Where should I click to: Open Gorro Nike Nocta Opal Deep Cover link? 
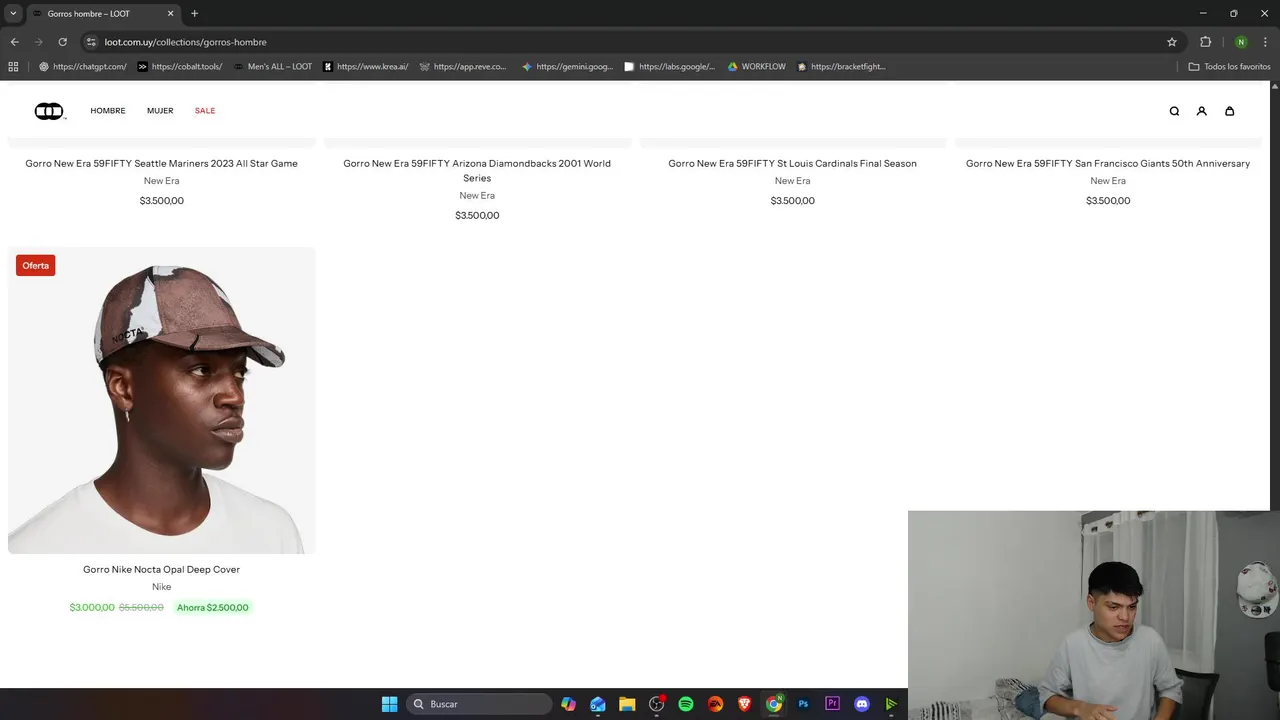[161, 569]
